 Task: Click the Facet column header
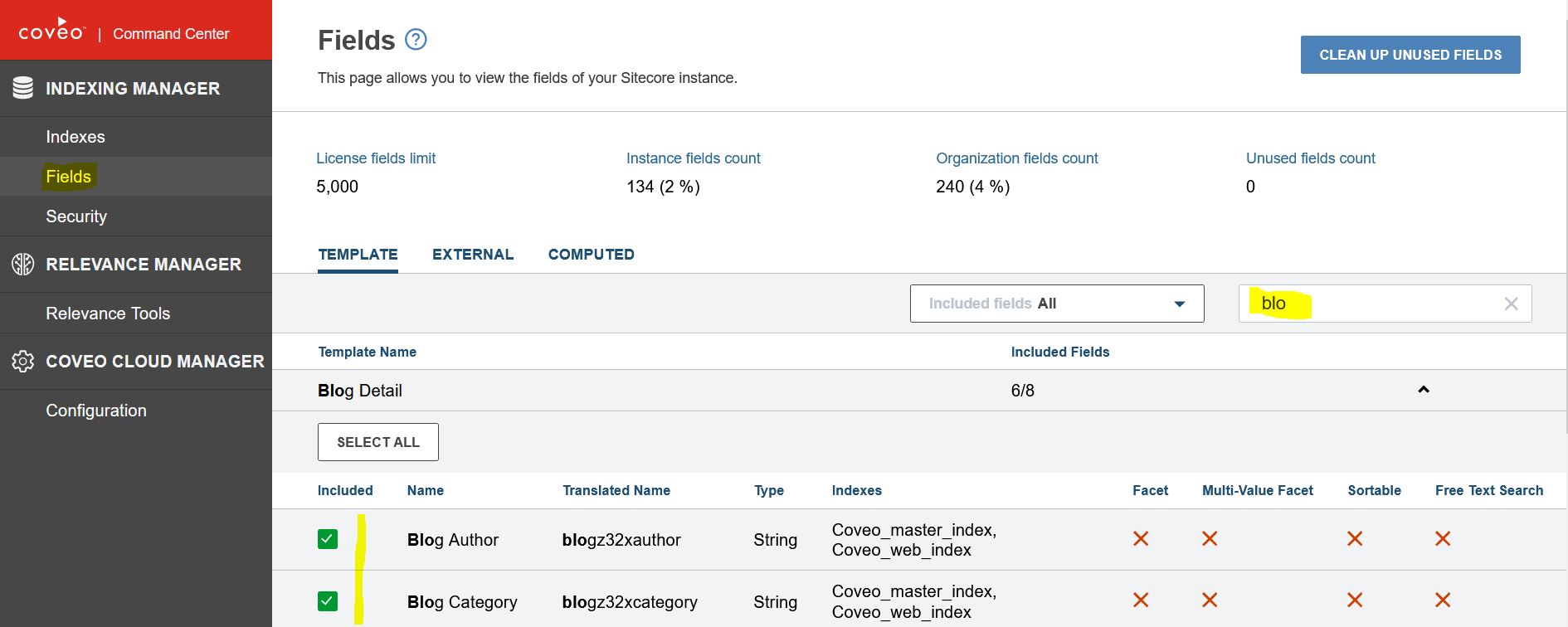[1150, 490]
